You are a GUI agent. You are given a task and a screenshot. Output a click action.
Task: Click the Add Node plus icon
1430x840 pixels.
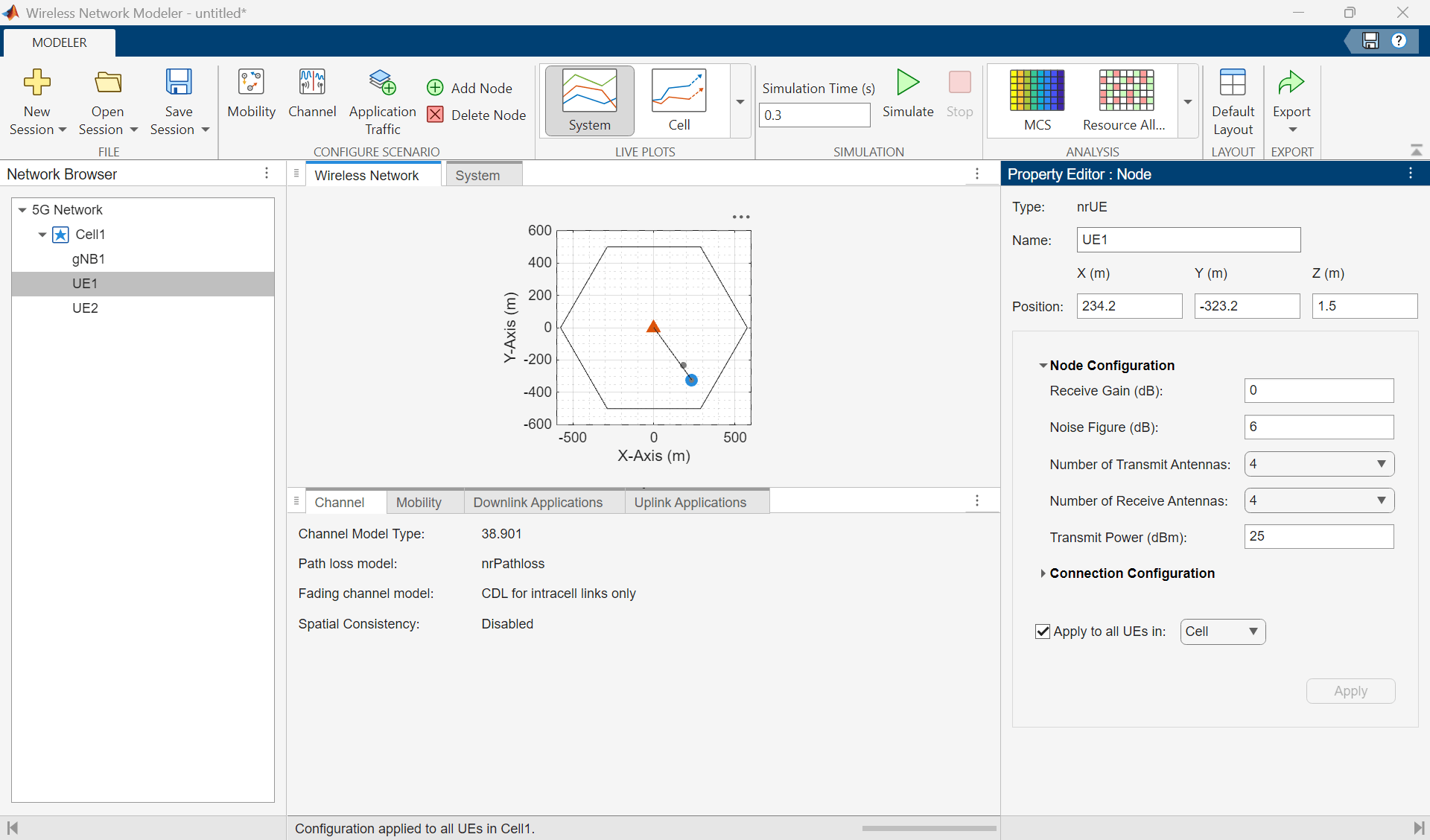pyautogui.click(x=435, y=88)
